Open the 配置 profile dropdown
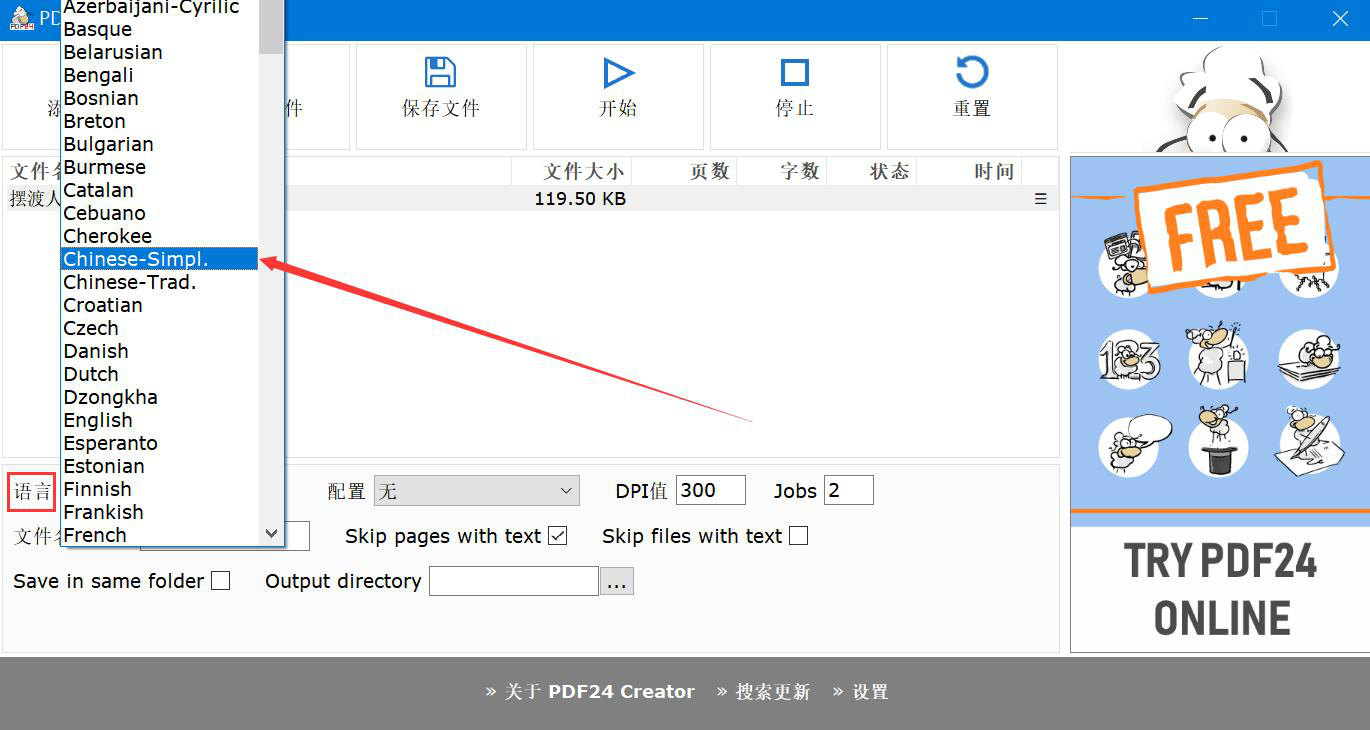Image resolution: width=1370 pixels, height=730 pixels. click(477, 491)
